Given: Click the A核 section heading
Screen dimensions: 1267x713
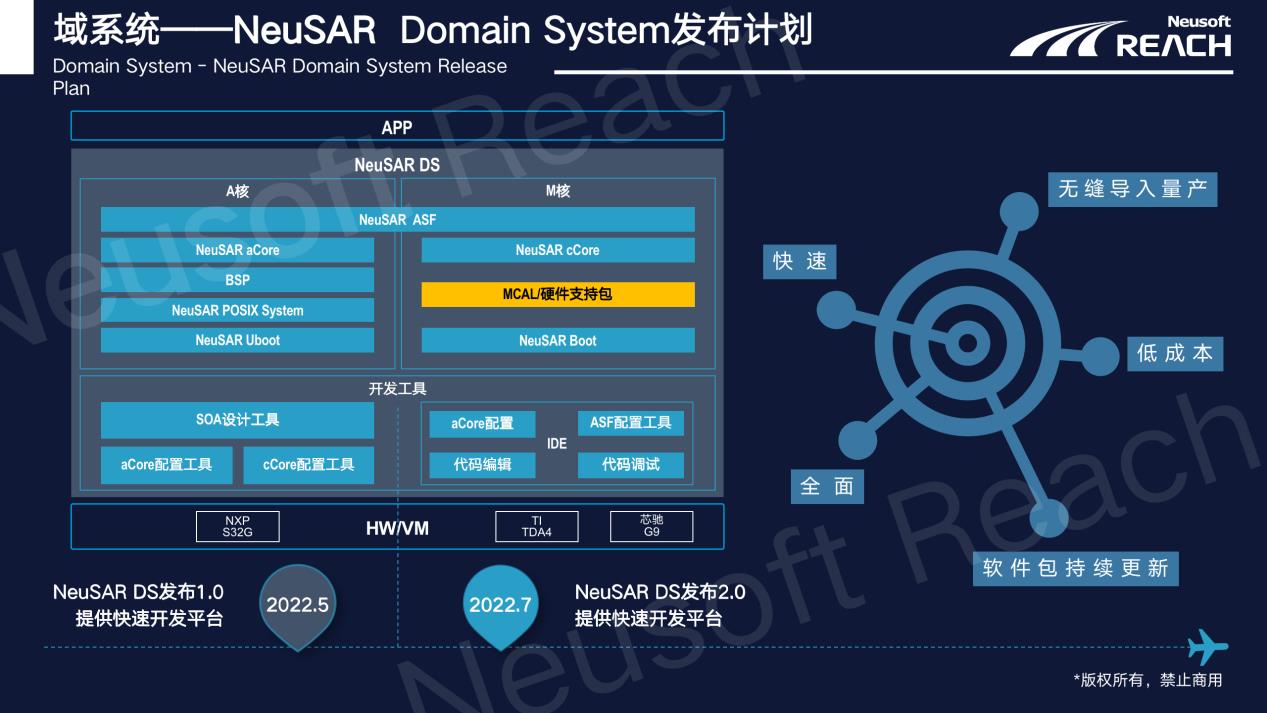Looking at the screenshot, I should click(237, 191).
